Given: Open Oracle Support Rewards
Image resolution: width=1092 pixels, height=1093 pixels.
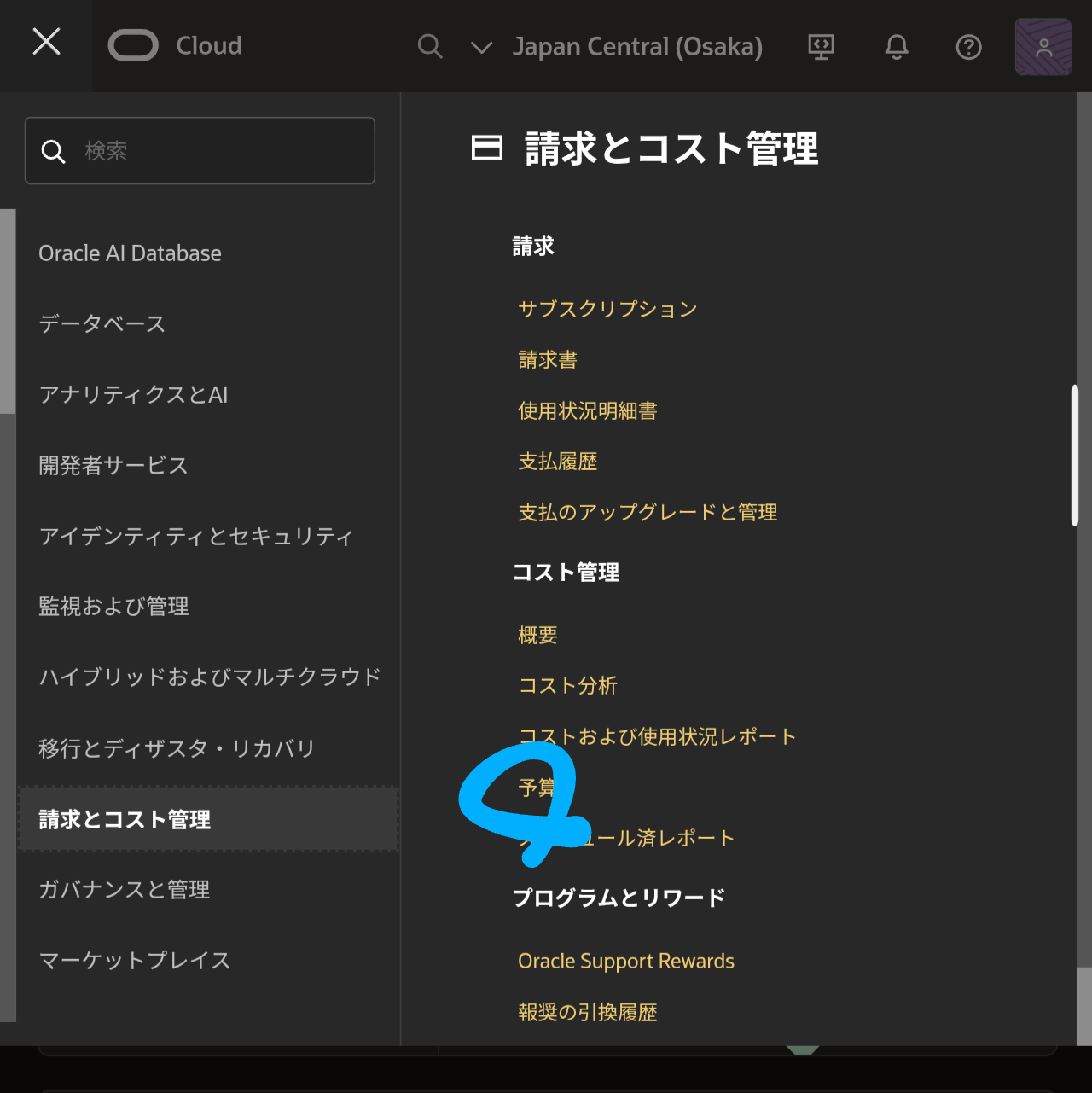Looking at the screenshot, I should (x=626, y=961).
